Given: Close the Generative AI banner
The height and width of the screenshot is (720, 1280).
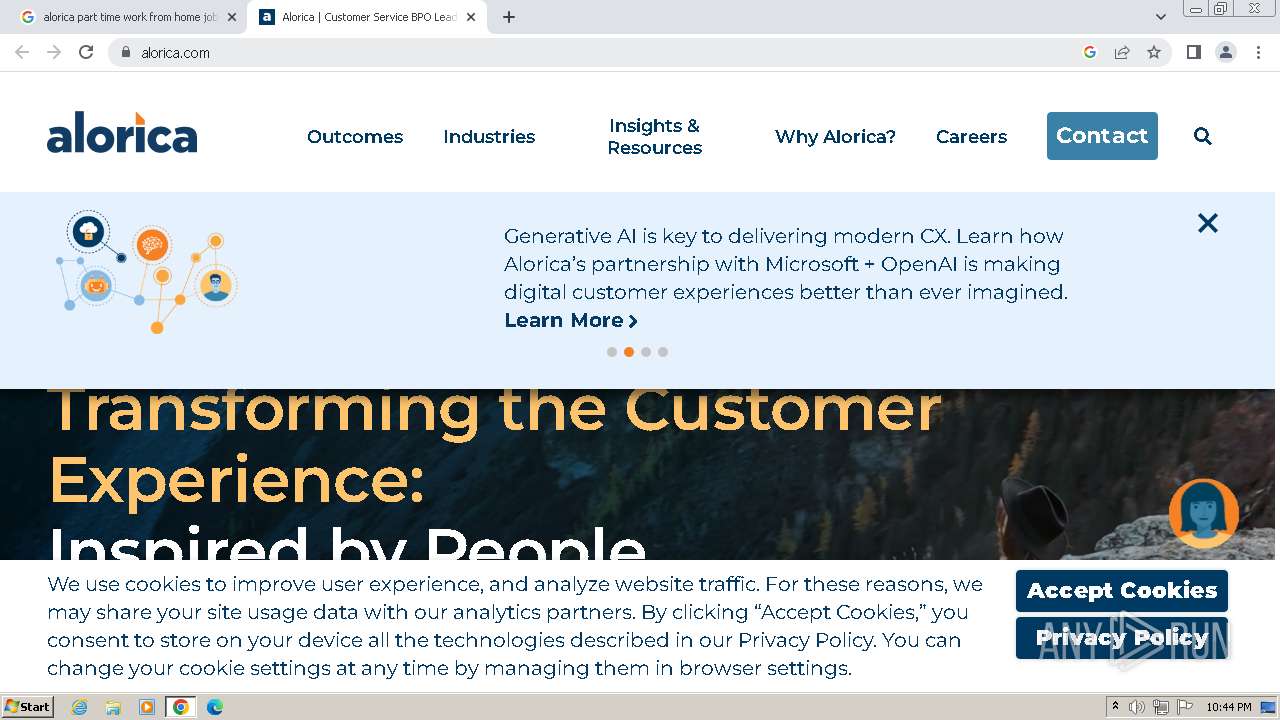Looking at the screenshot, I should click(x=1208, y=223).
